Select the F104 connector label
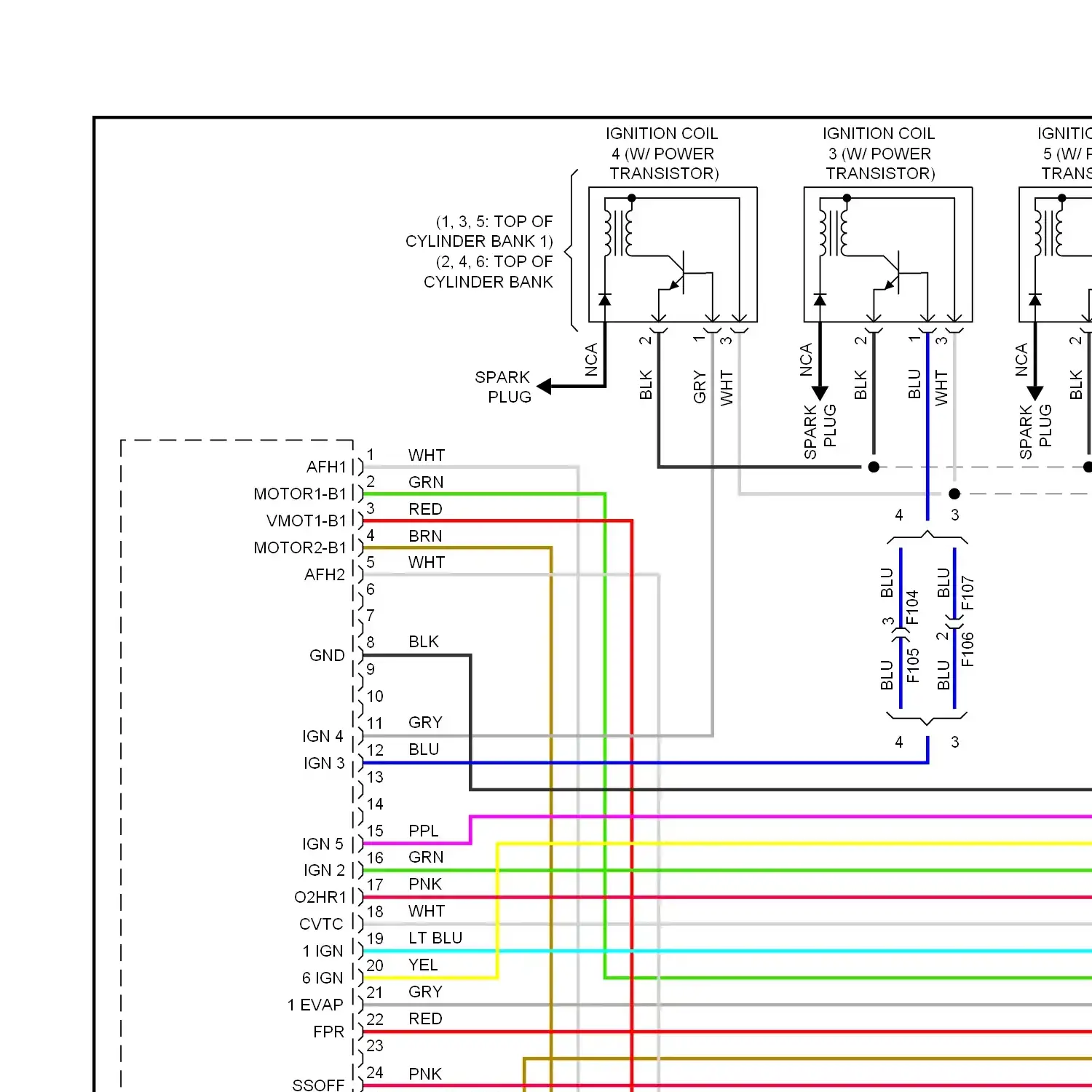Screen dimensions: 1092x1092 [912, 607]
